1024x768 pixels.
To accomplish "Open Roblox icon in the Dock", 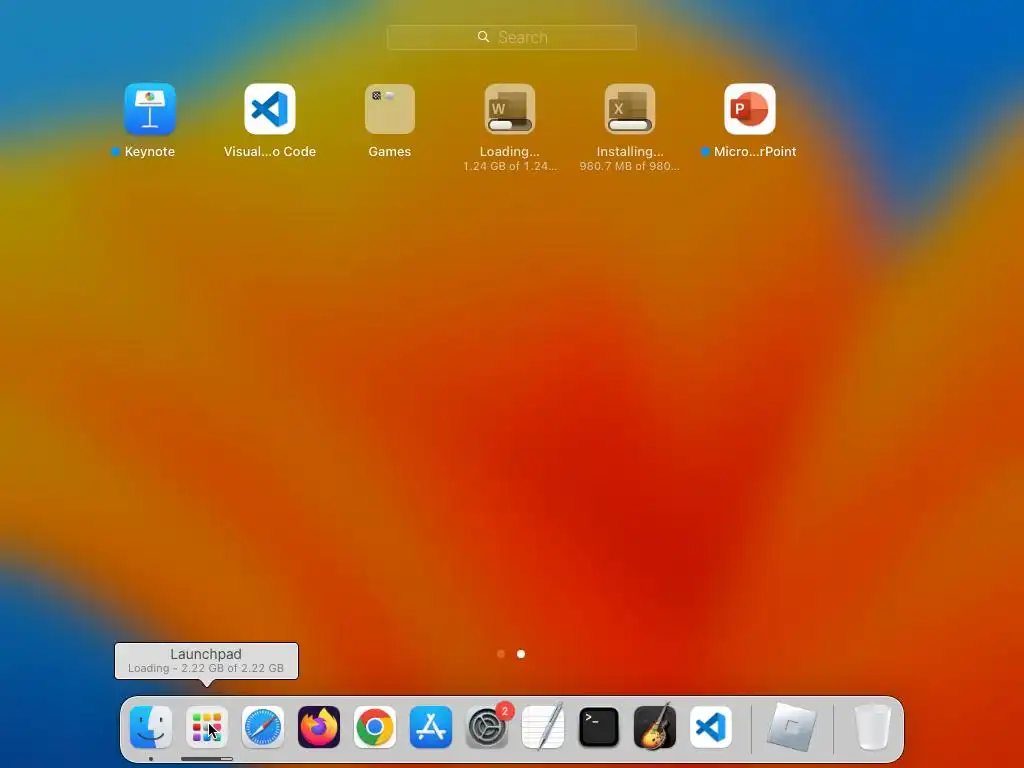I will 792,727.
